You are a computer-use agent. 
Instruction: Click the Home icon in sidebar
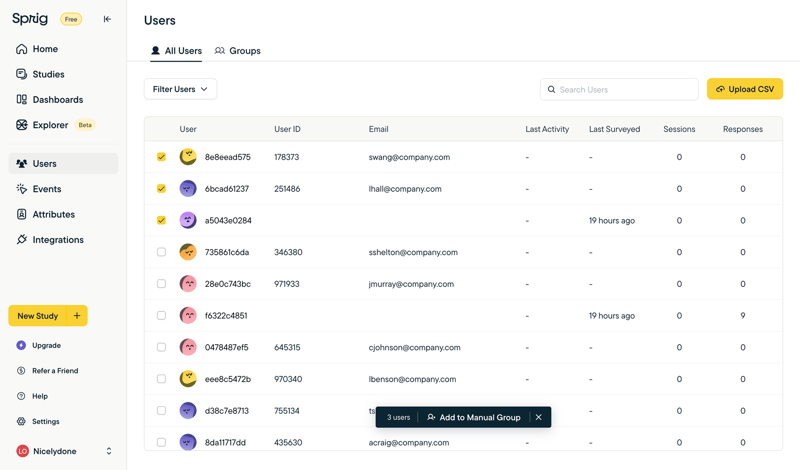point(21,49)
